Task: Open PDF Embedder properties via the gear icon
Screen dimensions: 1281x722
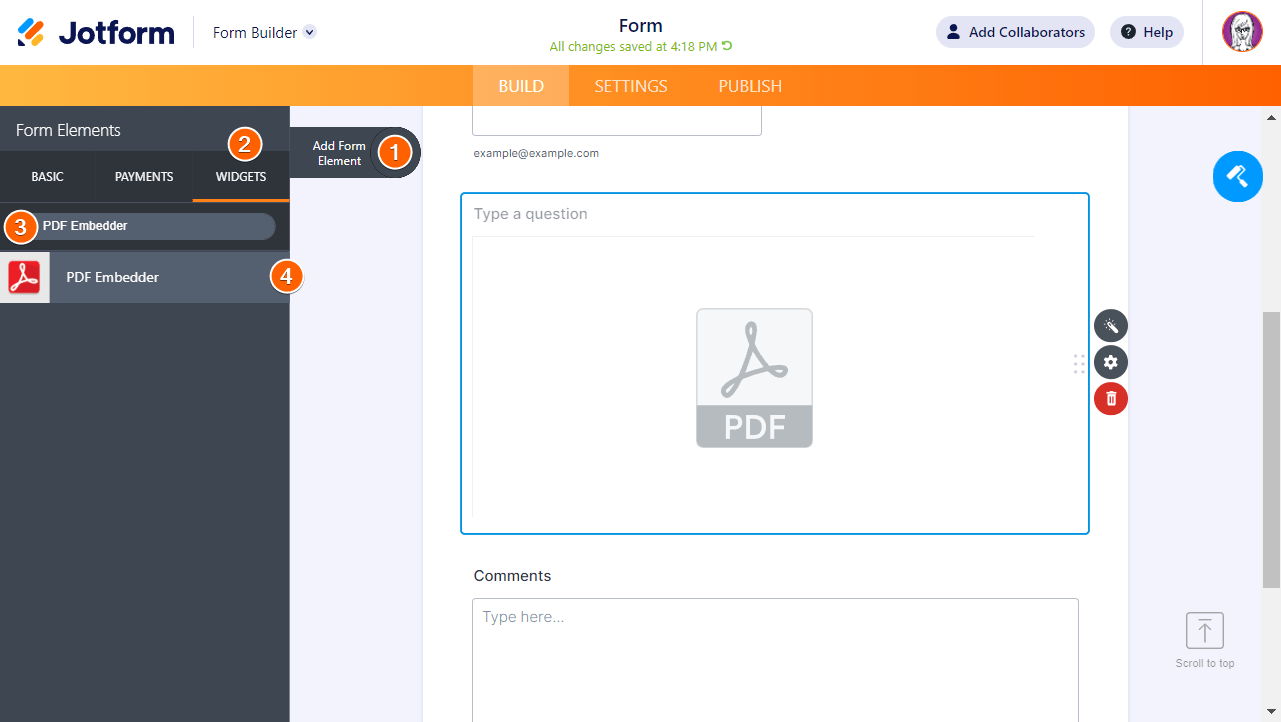Action: pyautogui.click(x=1110, y=362)
